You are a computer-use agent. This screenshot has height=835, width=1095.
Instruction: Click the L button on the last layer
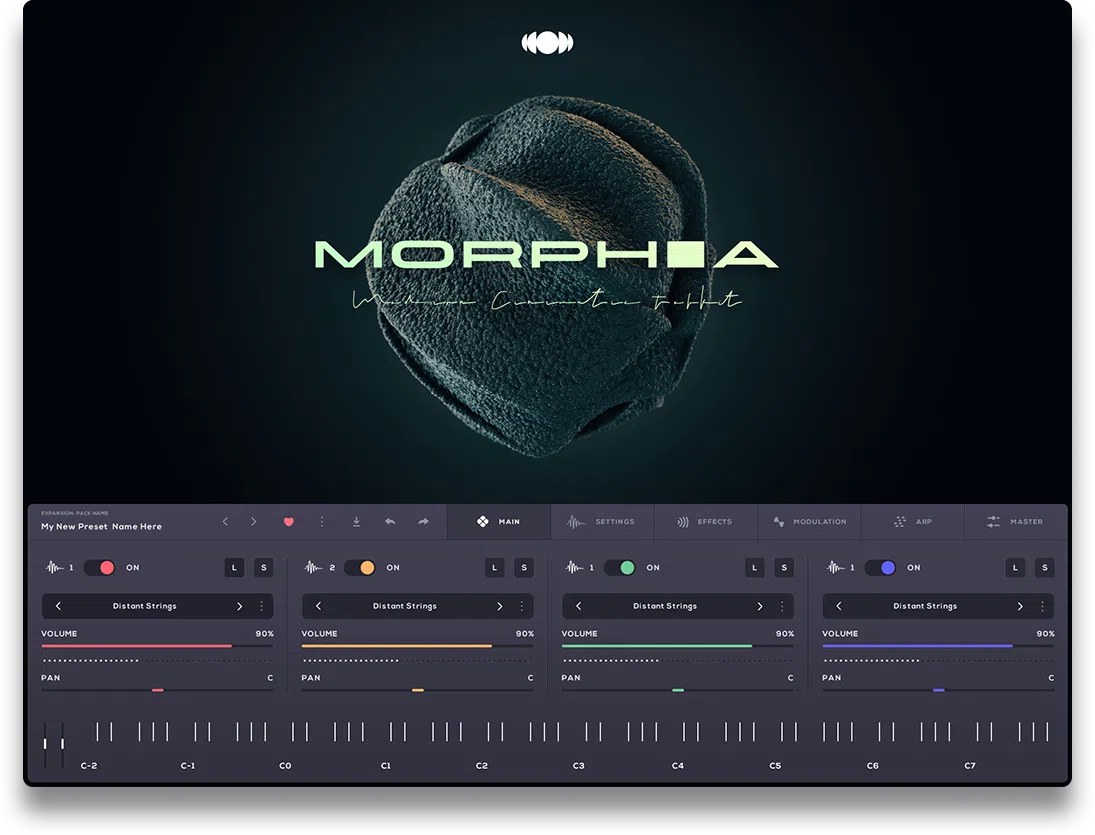pos(1014,567)
